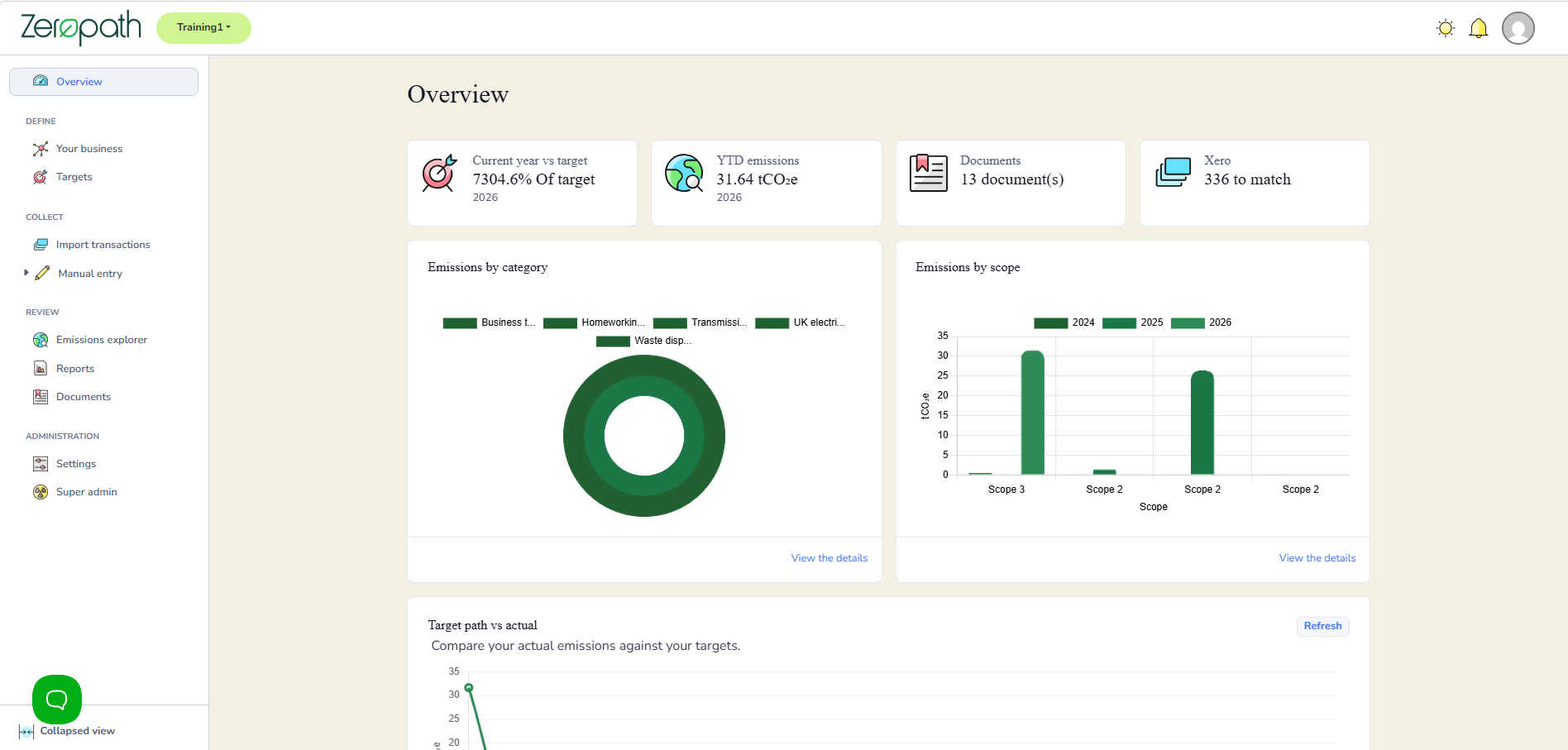Click the Reports chart icon
Screen dimensions: 1568x750
click(41, 368)
